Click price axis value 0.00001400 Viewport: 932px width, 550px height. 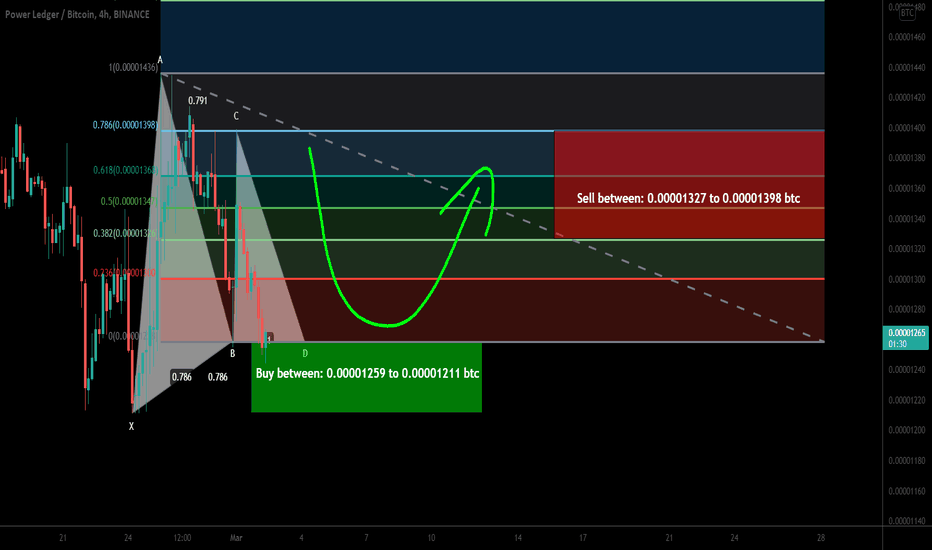[x=906, y=128]
